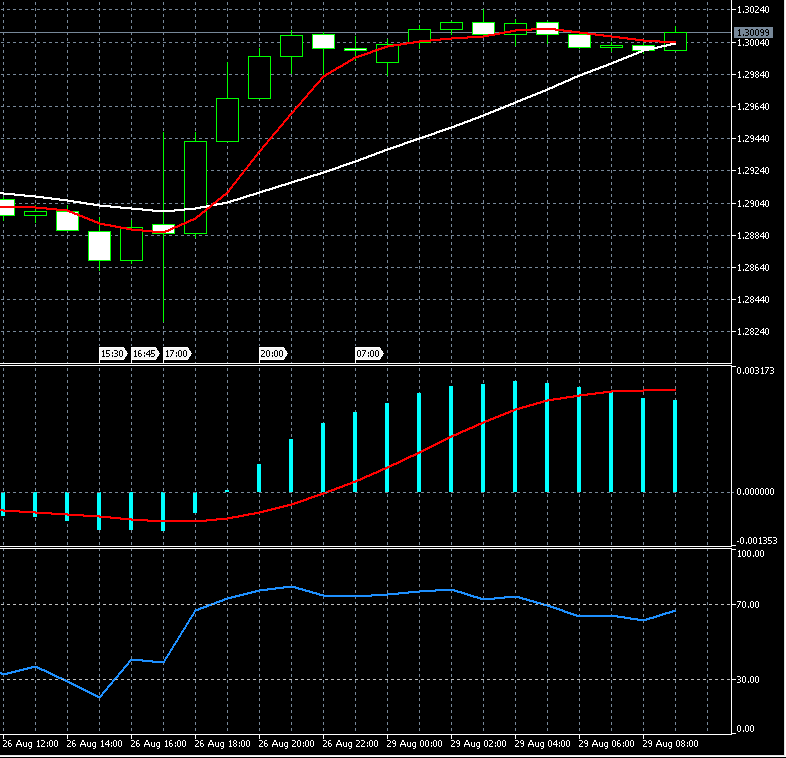Screen dimensions: 786x758
Task: Click the 29 Aug 08:00 time axis label
Action: pyautogui.click(x=671, y=744)
